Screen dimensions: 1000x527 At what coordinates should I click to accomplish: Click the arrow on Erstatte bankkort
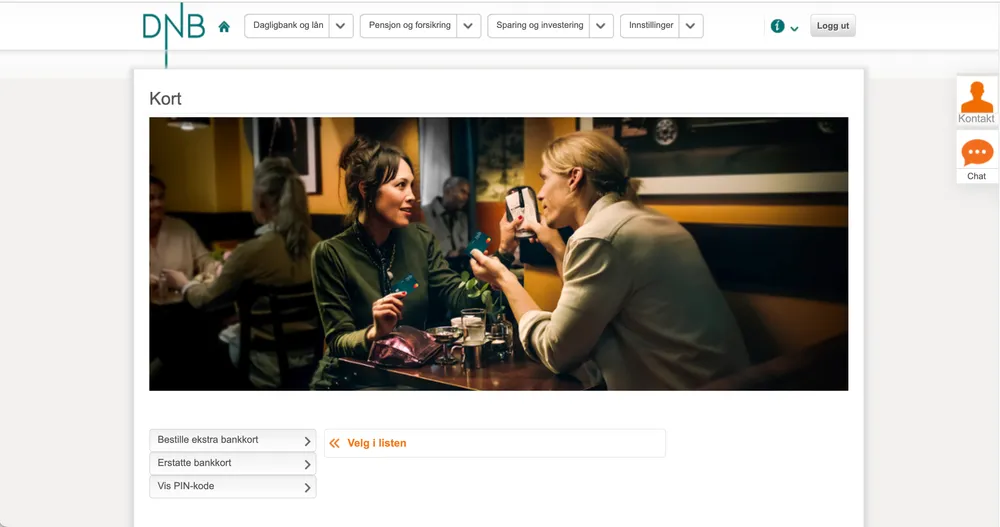pyautogui.click(x=307, y=464)
